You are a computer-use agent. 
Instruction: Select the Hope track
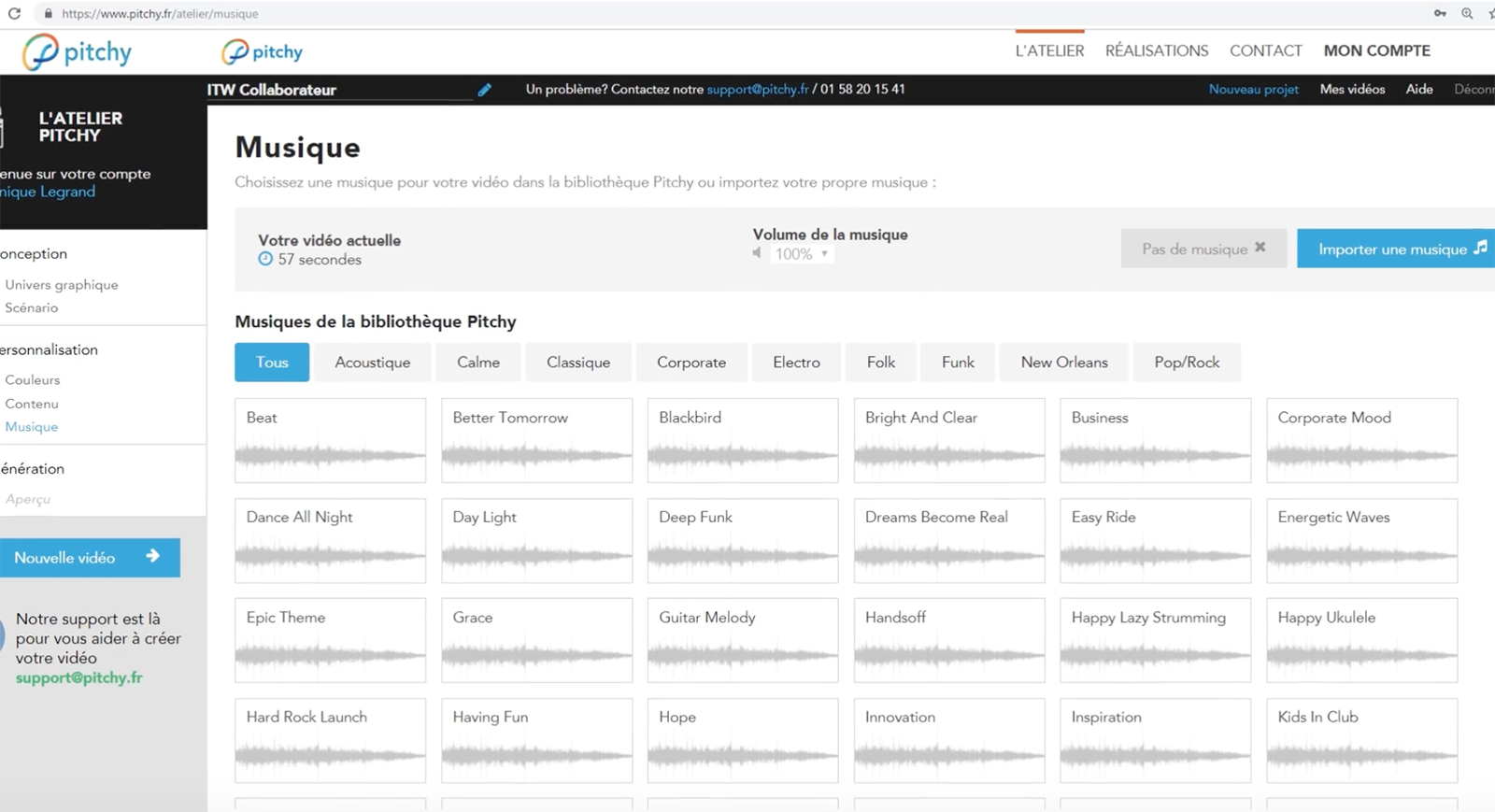tap(743, 740)
